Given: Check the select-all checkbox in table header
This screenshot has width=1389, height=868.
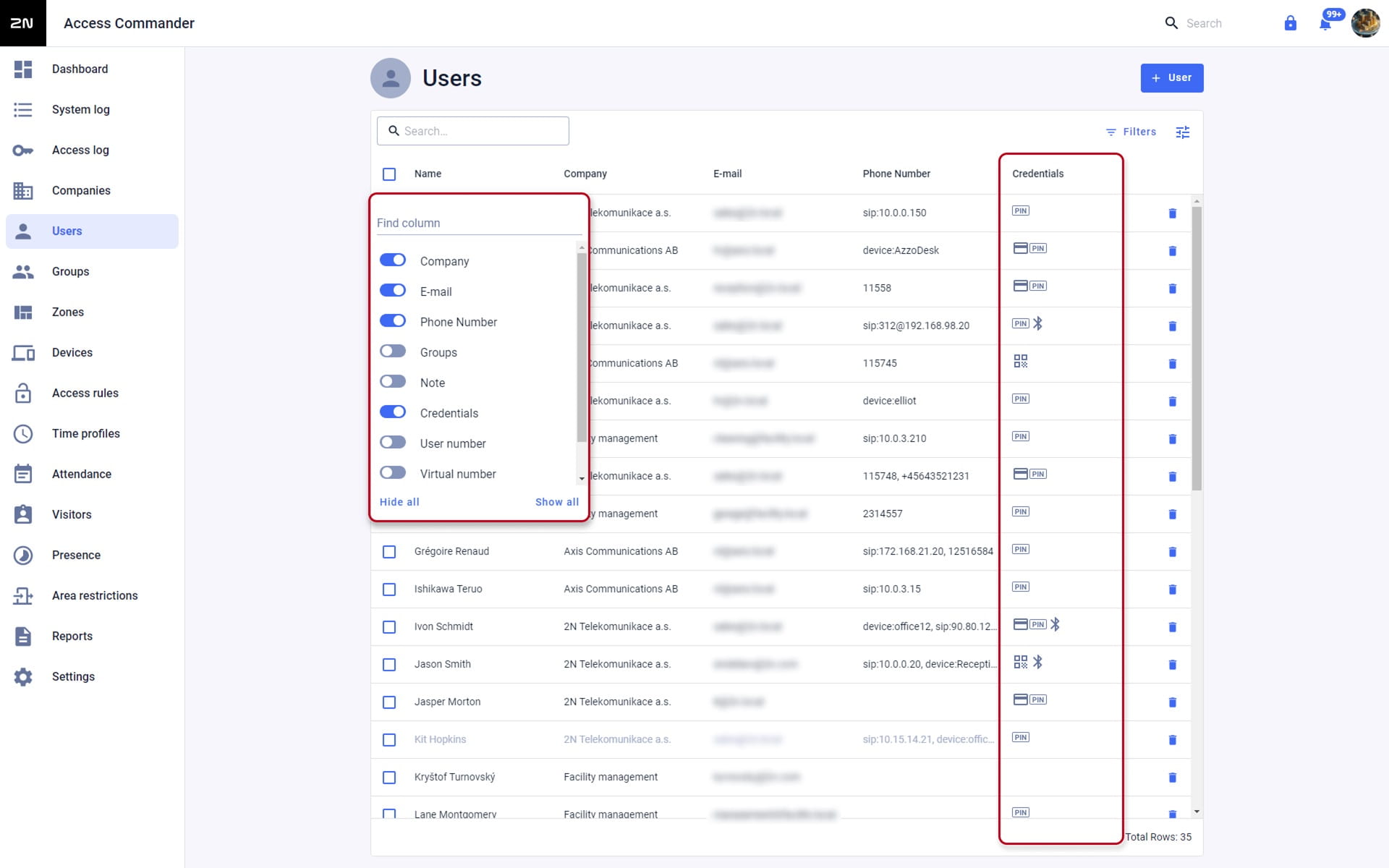Looking at the screenshot, I should (389, 174).
